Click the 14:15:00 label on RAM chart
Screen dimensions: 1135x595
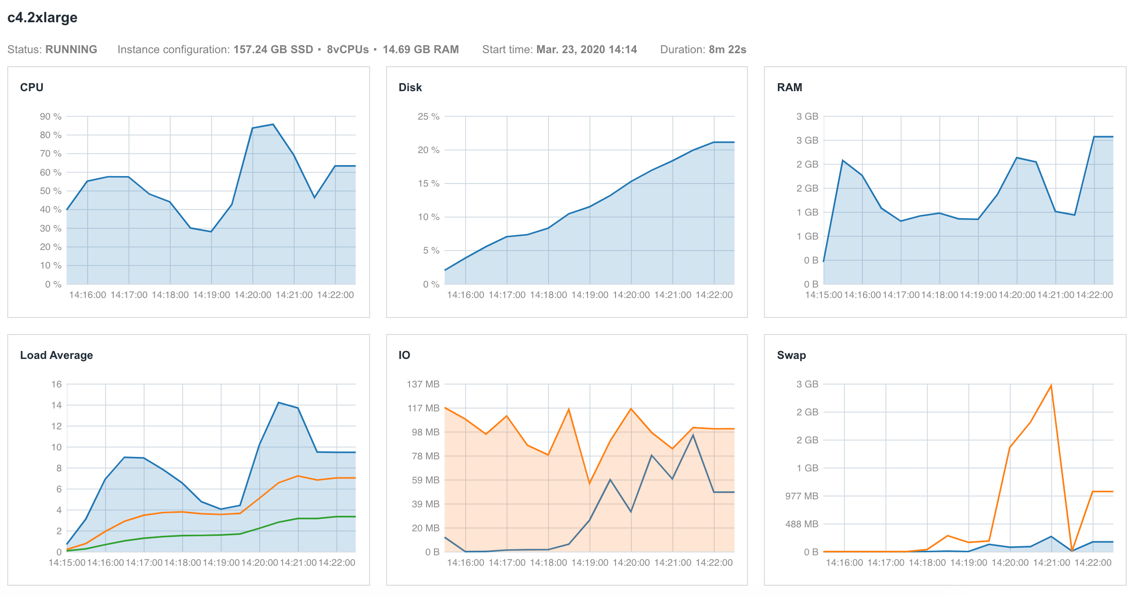point(823,295)
